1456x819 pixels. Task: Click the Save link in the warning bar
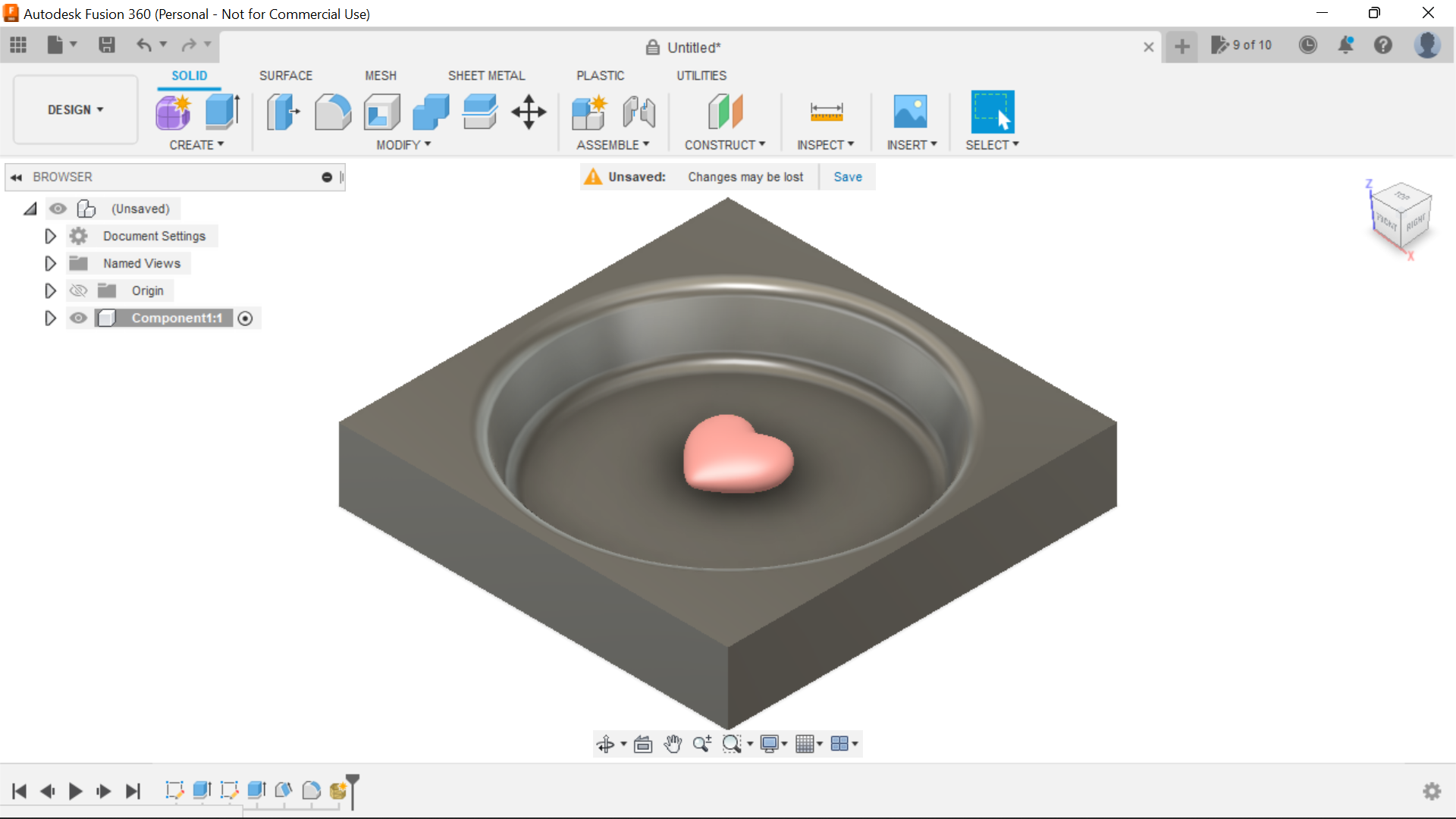click(847, 177)
